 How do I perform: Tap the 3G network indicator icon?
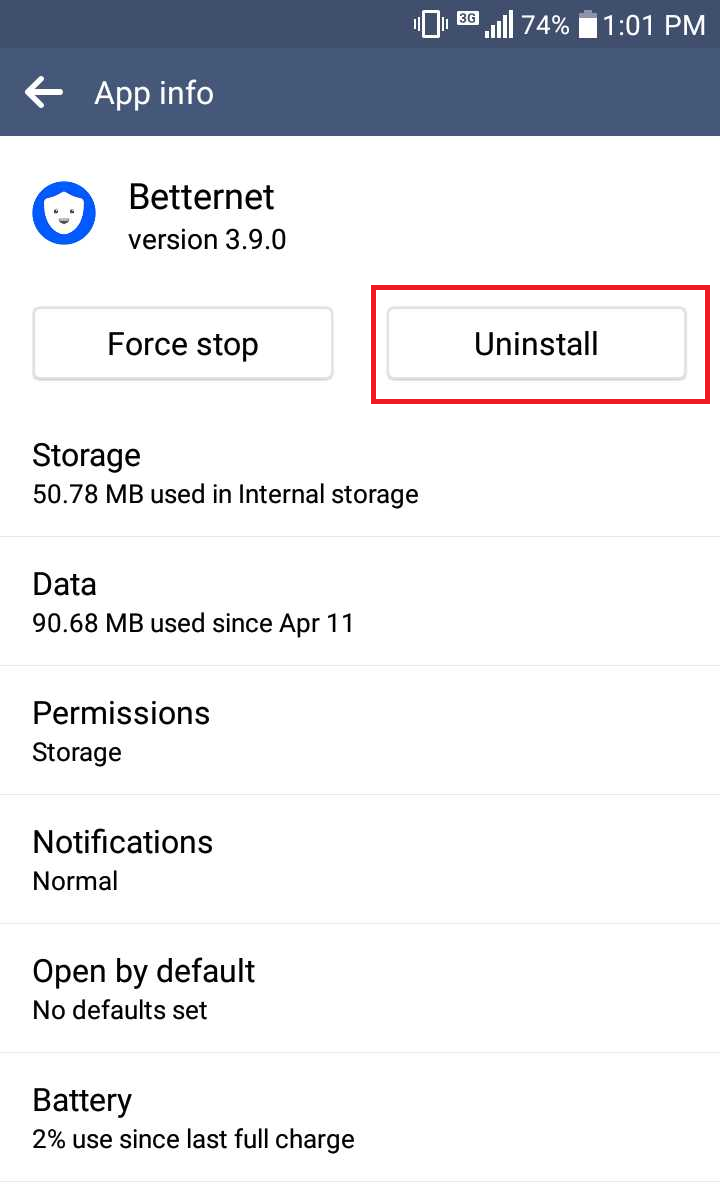click(468, 19)
